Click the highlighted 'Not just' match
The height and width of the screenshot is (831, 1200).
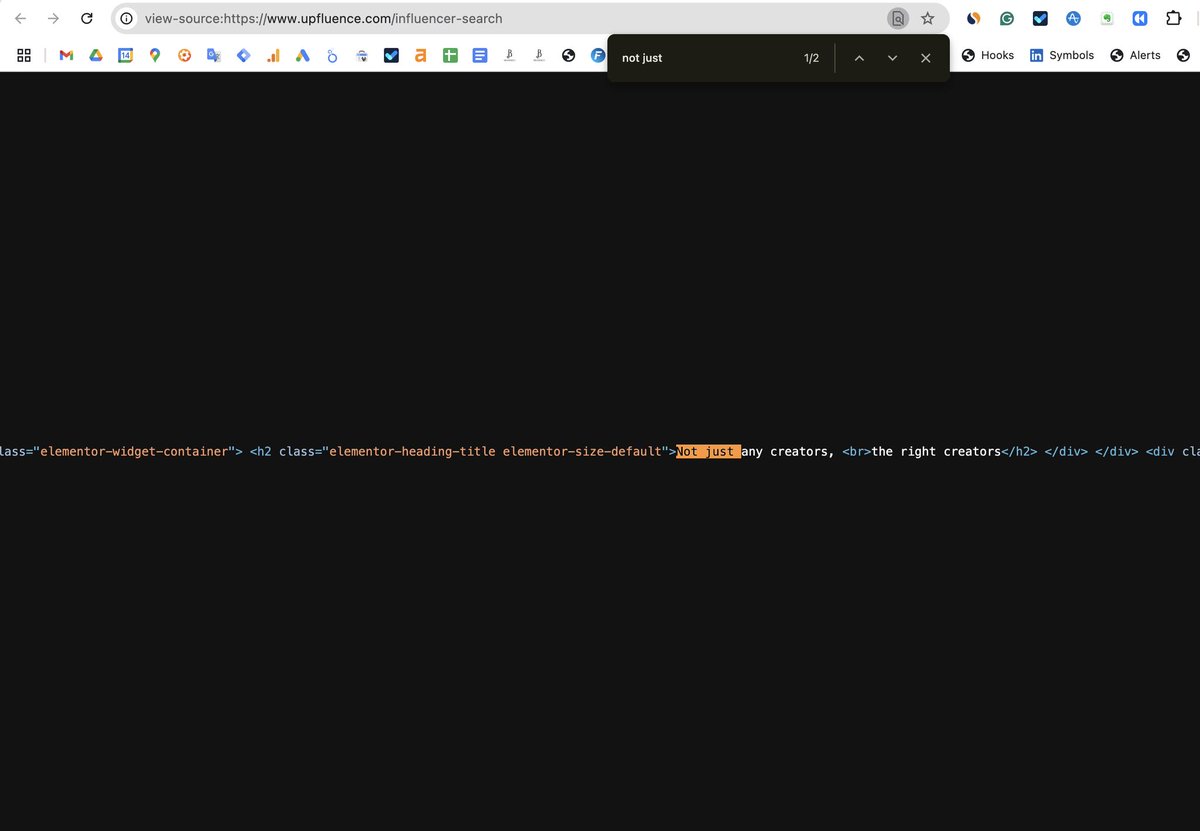708,451
